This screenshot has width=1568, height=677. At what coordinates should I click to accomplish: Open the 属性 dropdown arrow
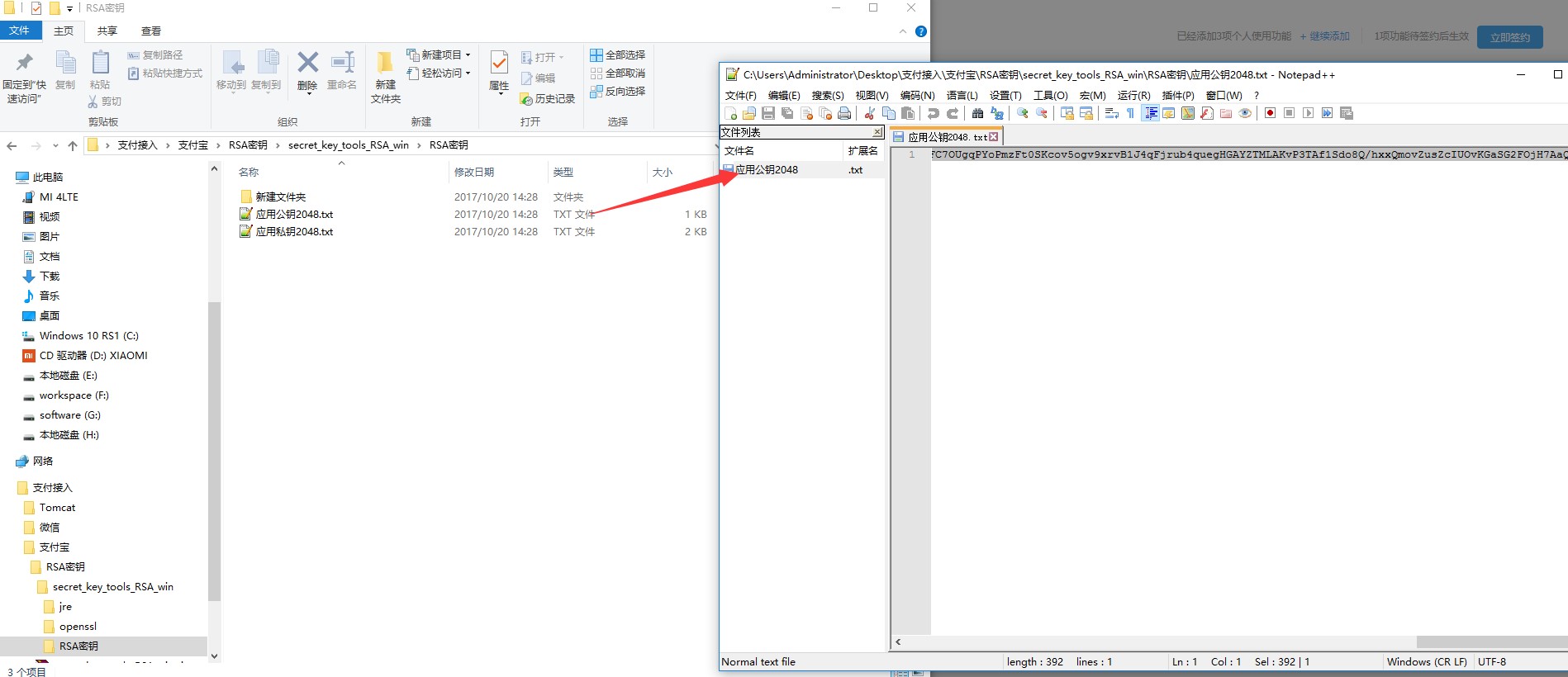point(500,94)
